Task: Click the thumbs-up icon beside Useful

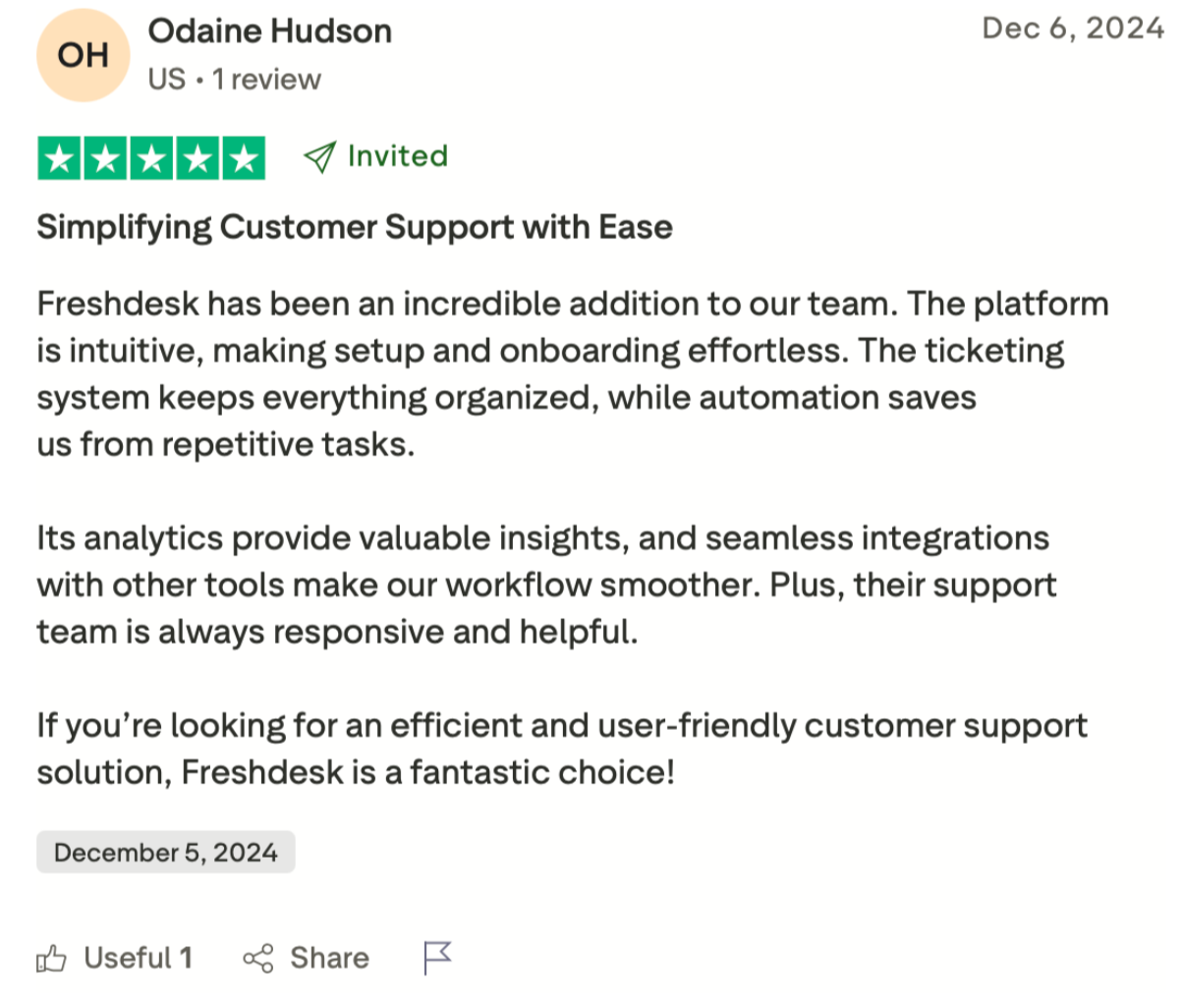Action: [51, 958]
